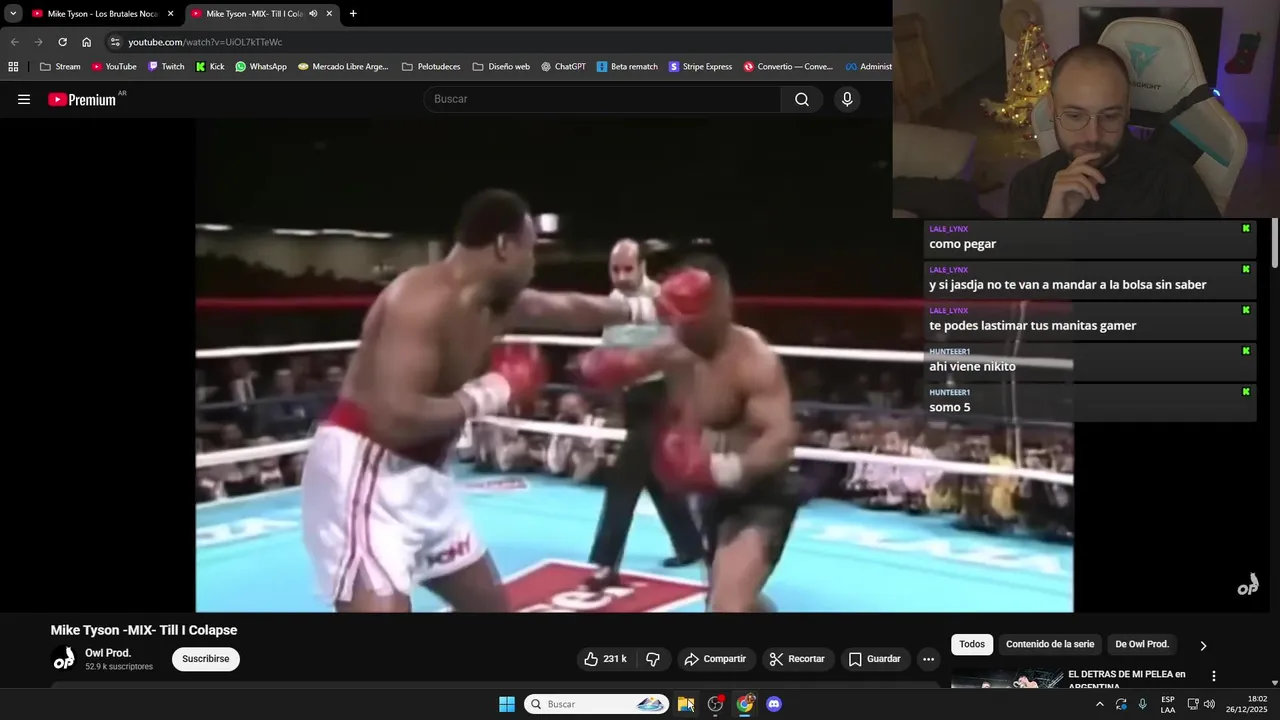
Task: Save video with Guardar button
Action: [x=875, y=659]
